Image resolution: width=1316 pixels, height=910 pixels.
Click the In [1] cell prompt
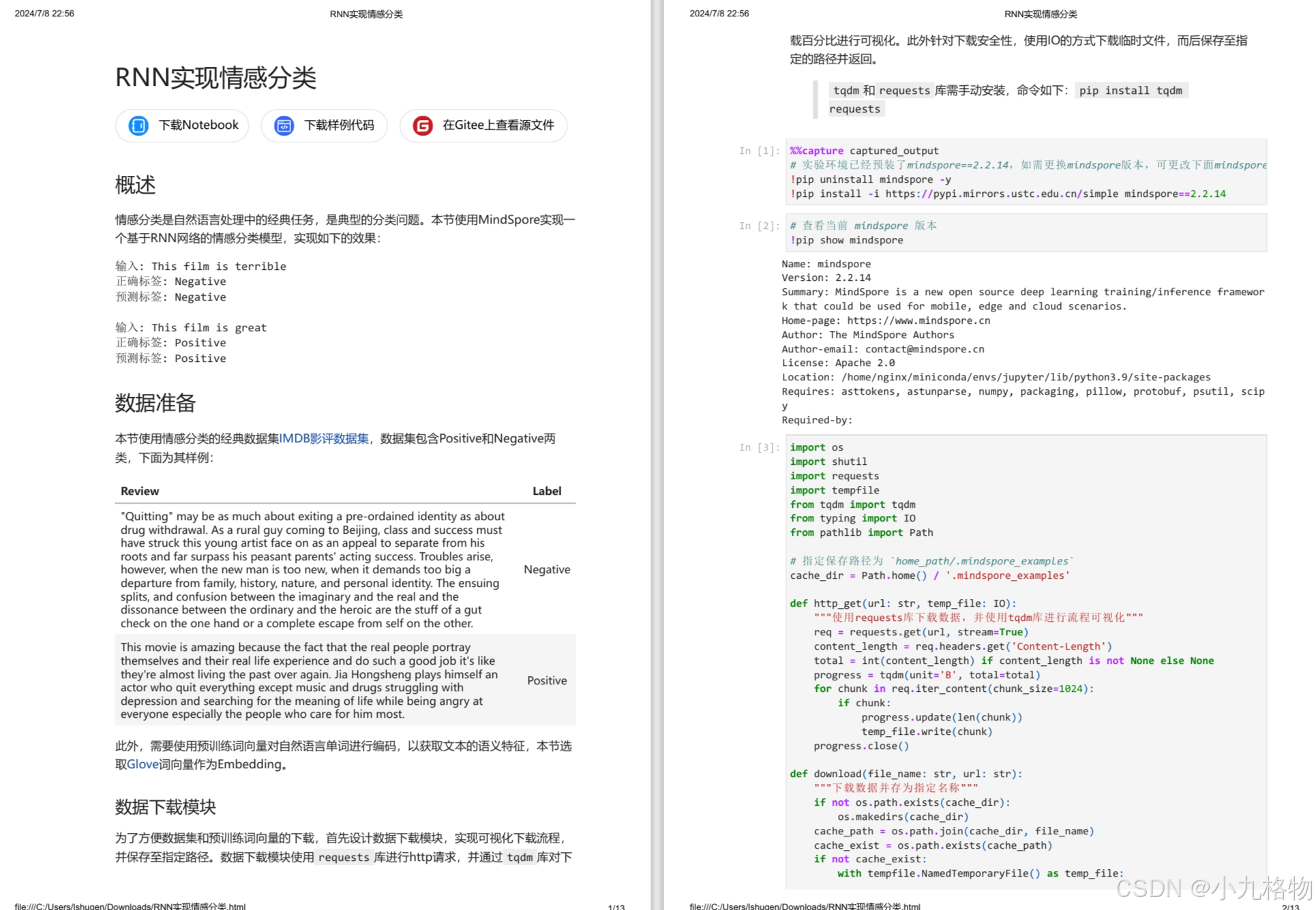point(759,151)
